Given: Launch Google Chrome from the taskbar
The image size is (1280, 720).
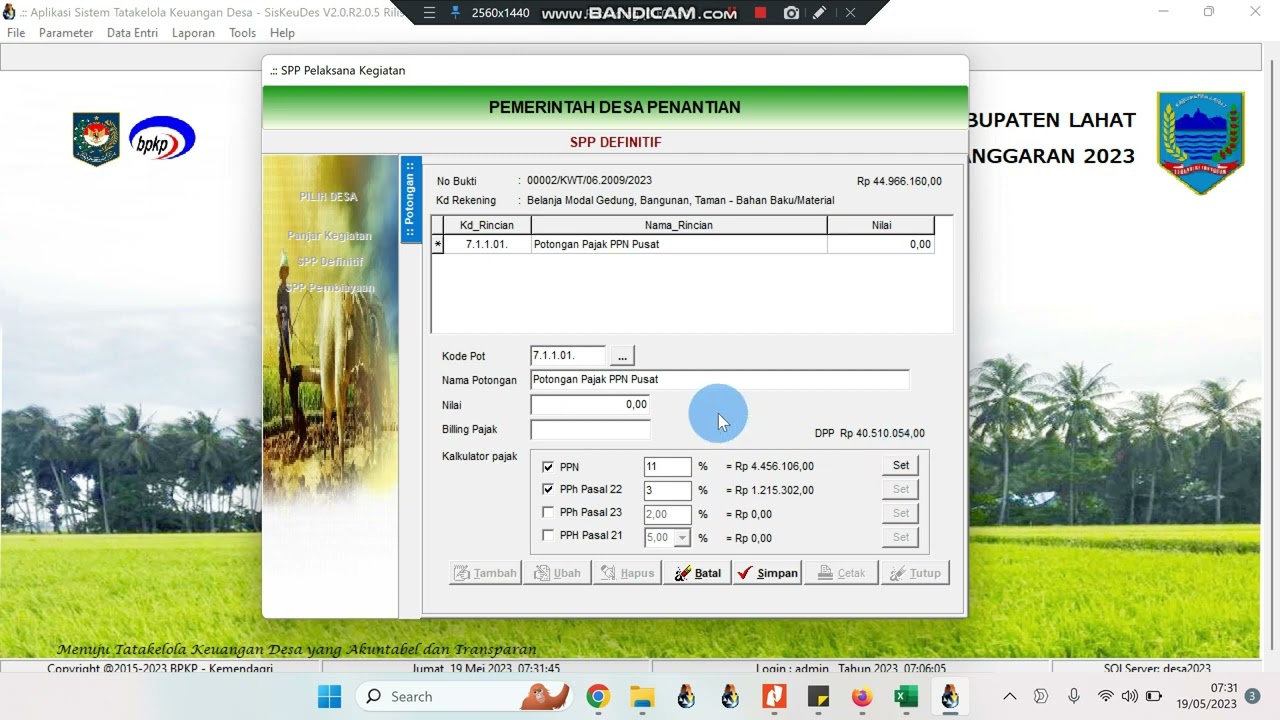Looking at the screenshot, I should coord(598,697).
